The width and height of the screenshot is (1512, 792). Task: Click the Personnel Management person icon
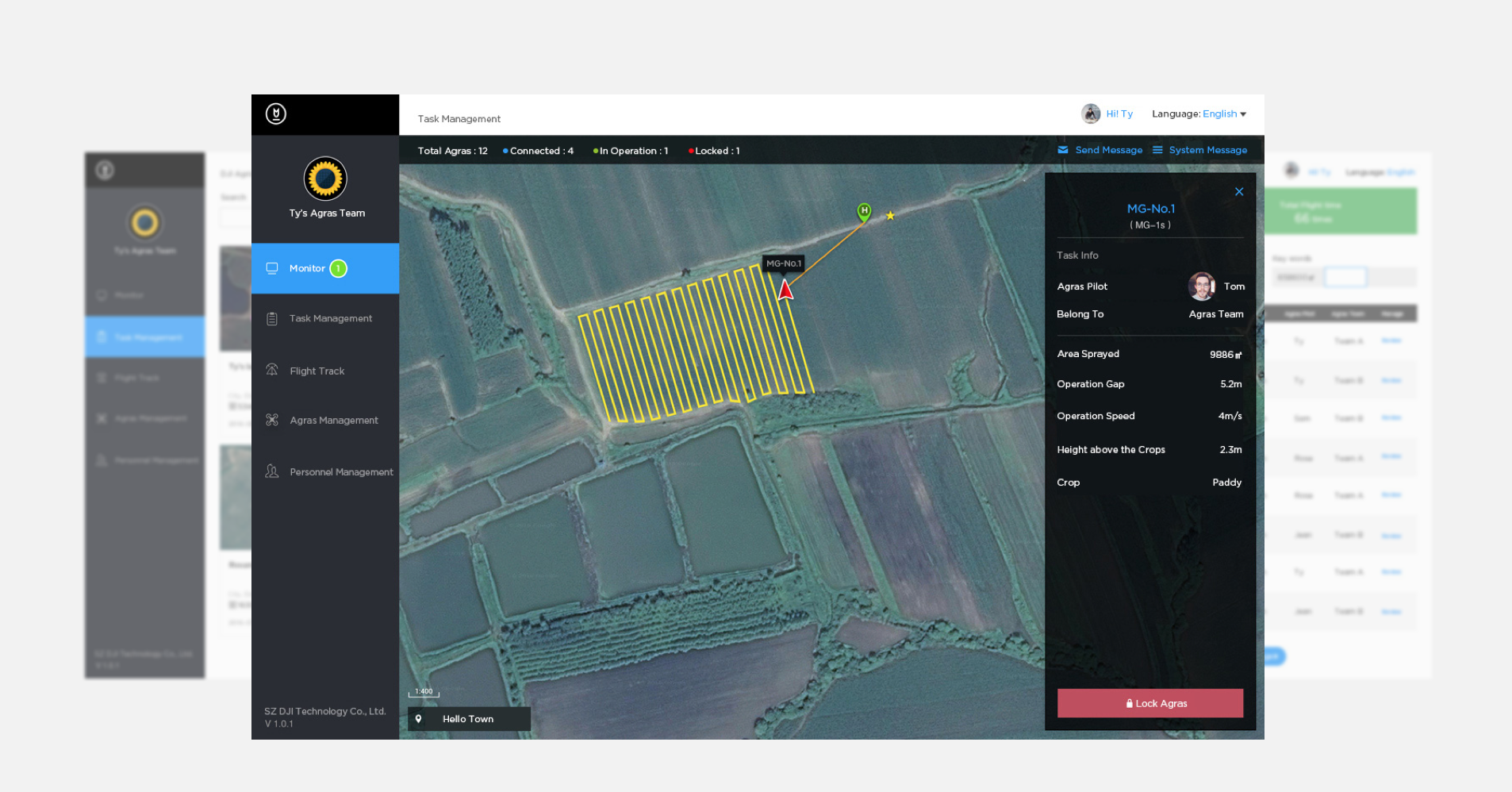tap(272, 471)
